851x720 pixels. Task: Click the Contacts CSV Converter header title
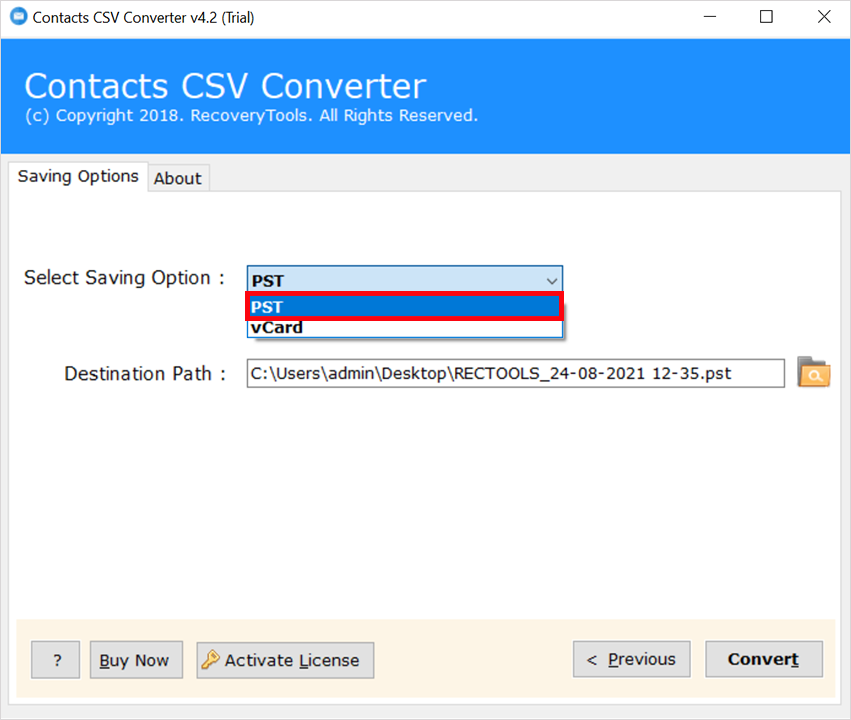point(225,86)
